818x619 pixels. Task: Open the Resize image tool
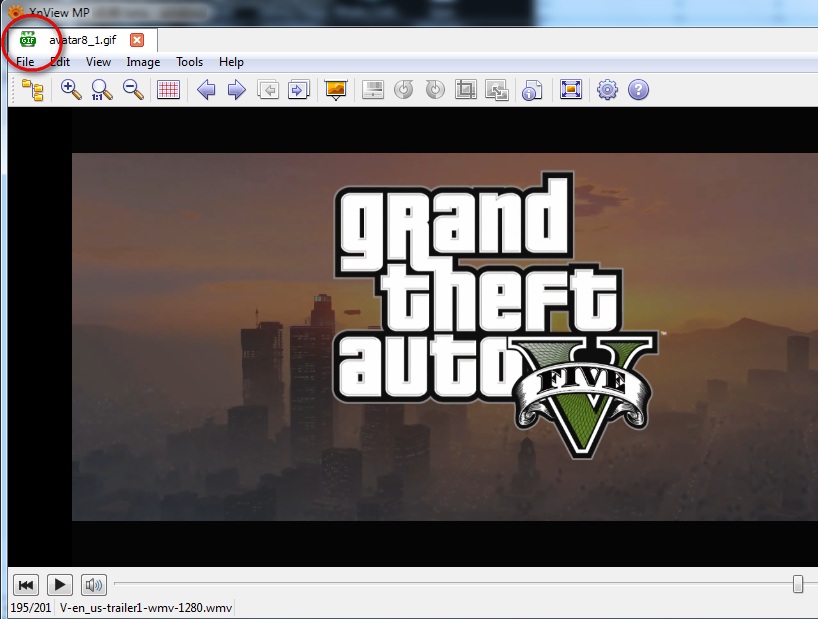[497, 90]
